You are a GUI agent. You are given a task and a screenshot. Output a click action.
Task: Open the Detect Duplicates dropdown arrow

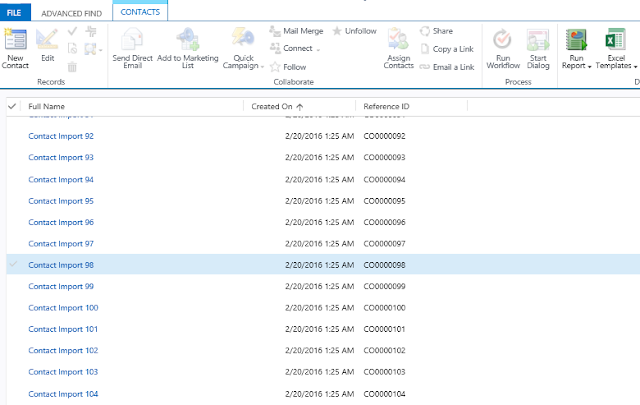(x=100, y=49)
